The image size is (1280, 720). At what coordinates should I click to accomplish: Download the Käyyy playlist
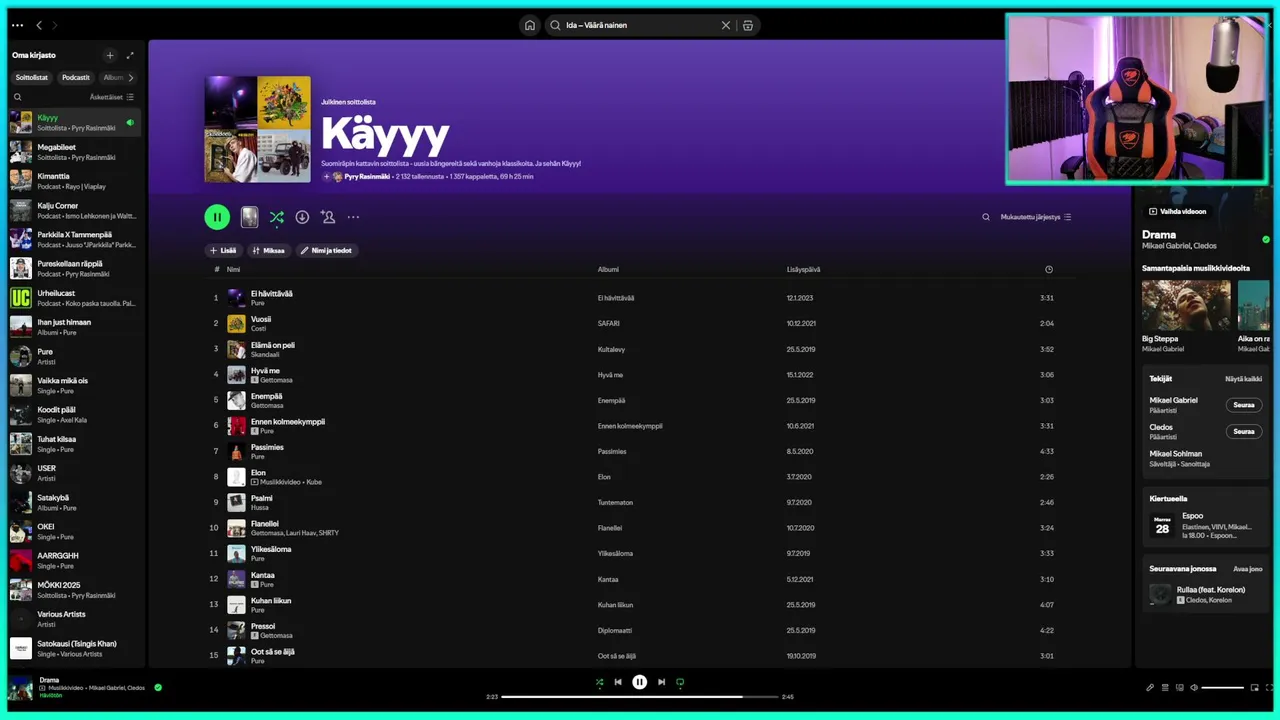point(302,217)
